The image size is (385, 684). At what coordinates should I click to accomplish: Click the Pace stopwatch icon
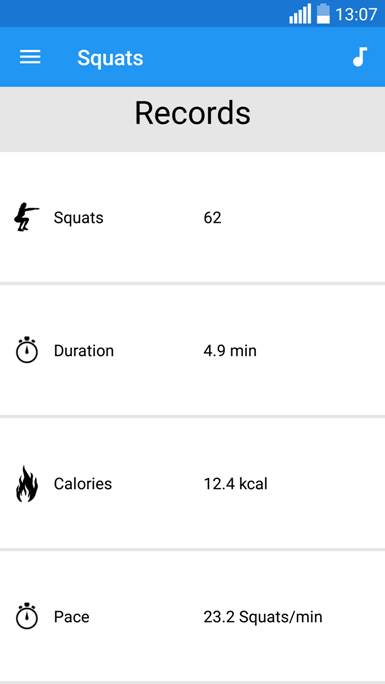(x=27, y=616)
